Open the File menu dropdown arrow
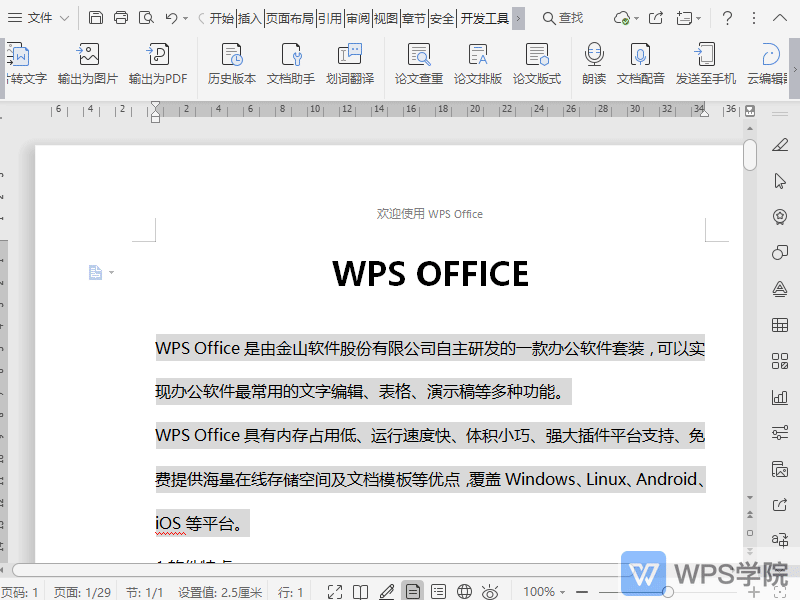The image size is (800, 600). click(65, 18)
